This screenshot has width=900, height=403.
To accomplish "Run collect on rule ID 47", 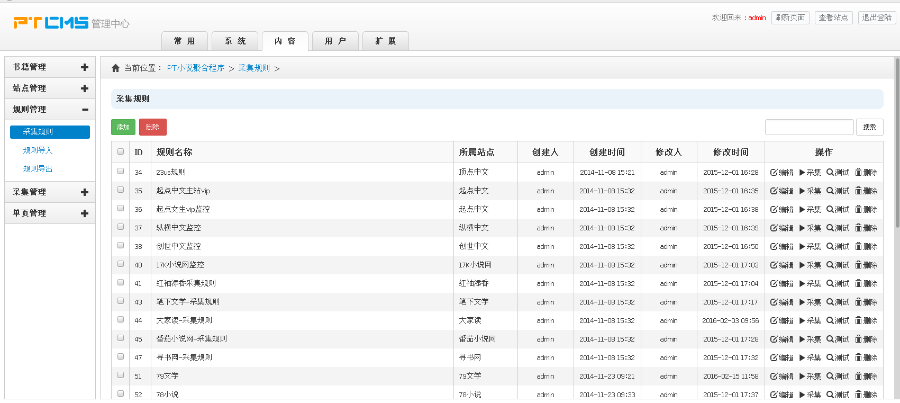I will [x=802, y=358].
